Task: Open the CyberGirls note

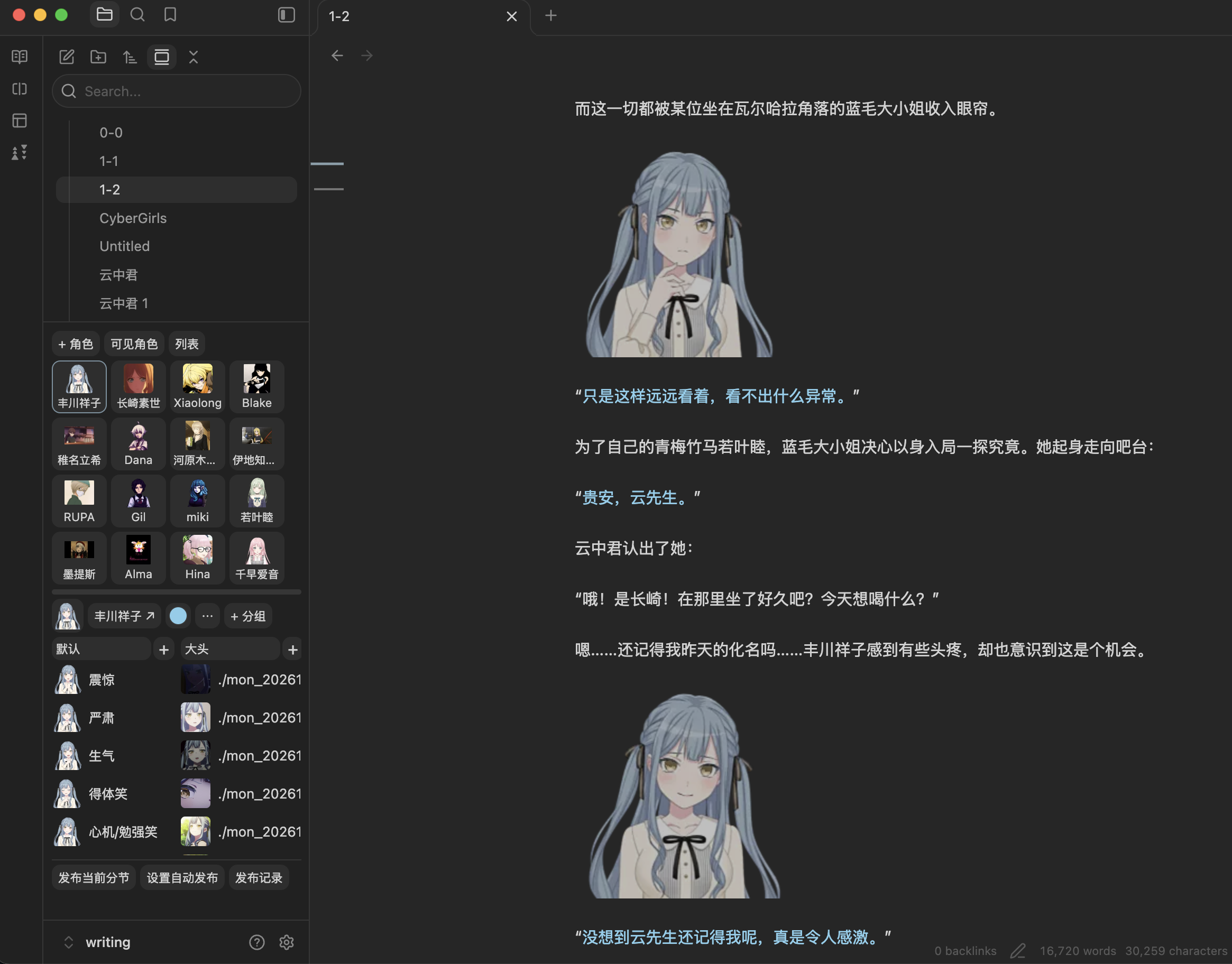Action: click(x=176, y=218)
